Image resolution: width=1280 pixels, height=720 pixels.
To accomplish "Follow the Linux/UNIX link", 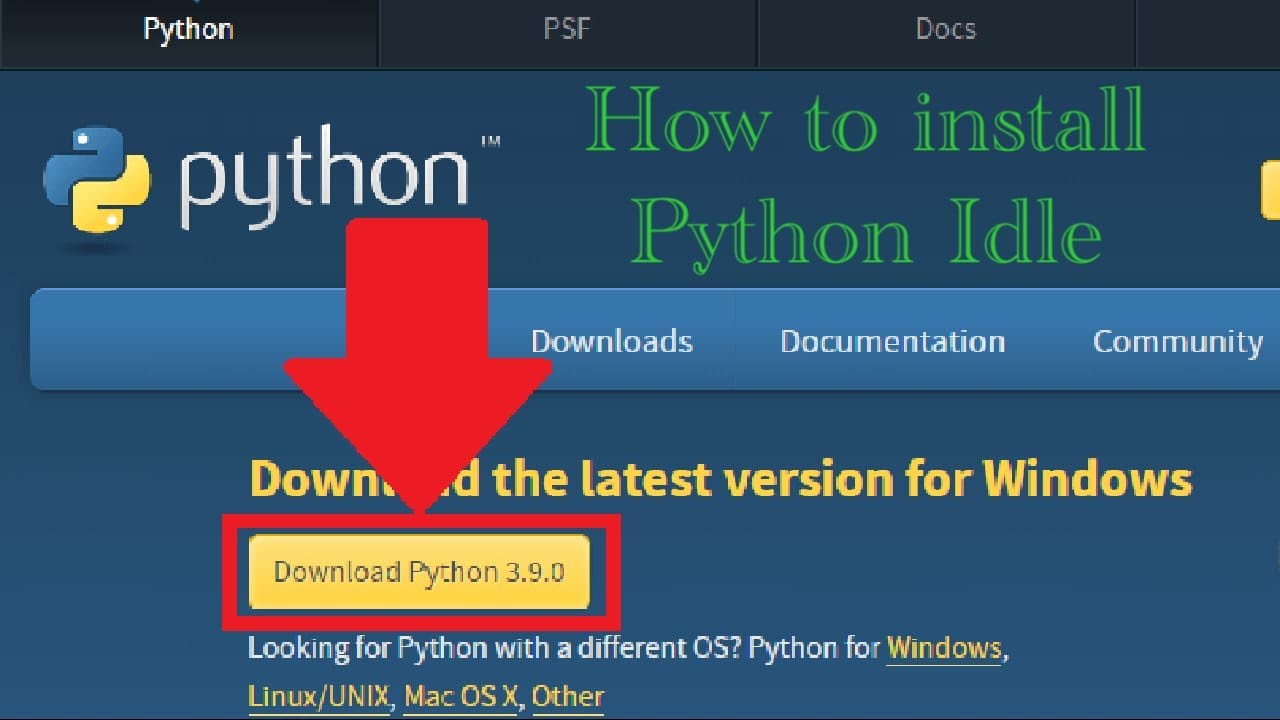I will [319, 696].
